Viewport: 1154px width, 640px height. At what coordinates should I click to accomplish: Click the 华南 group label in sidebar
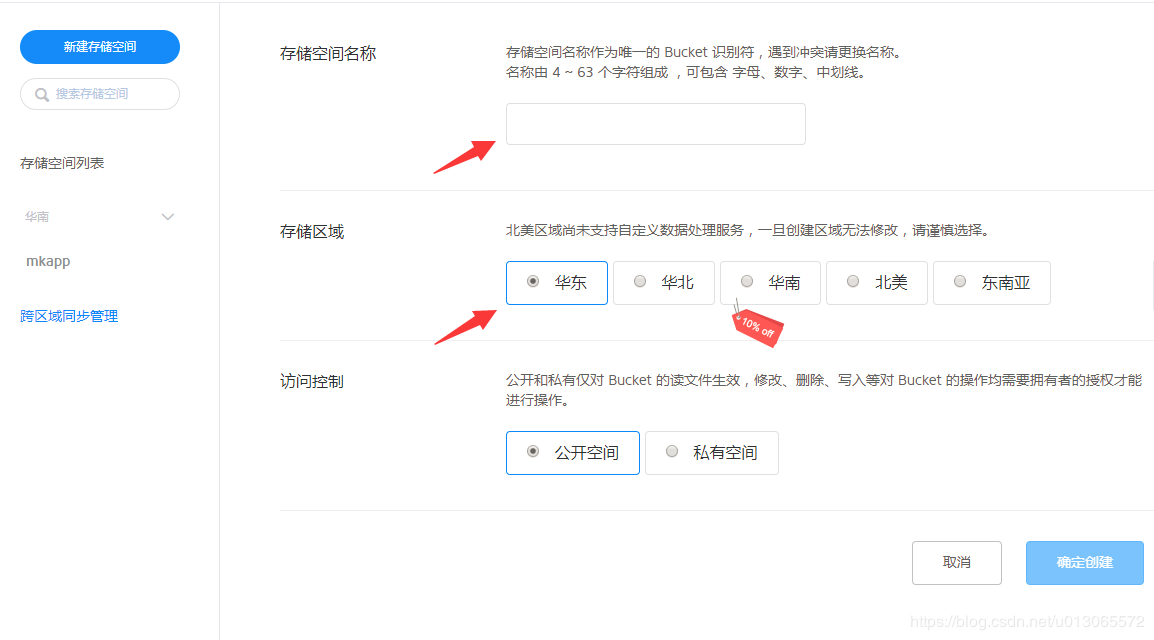tap(37, 217)
